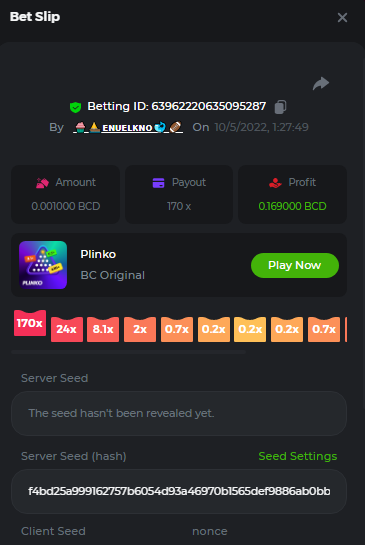Select the 2x multiplier tile
Screen dimensions: 365x545
click(140, 329)
